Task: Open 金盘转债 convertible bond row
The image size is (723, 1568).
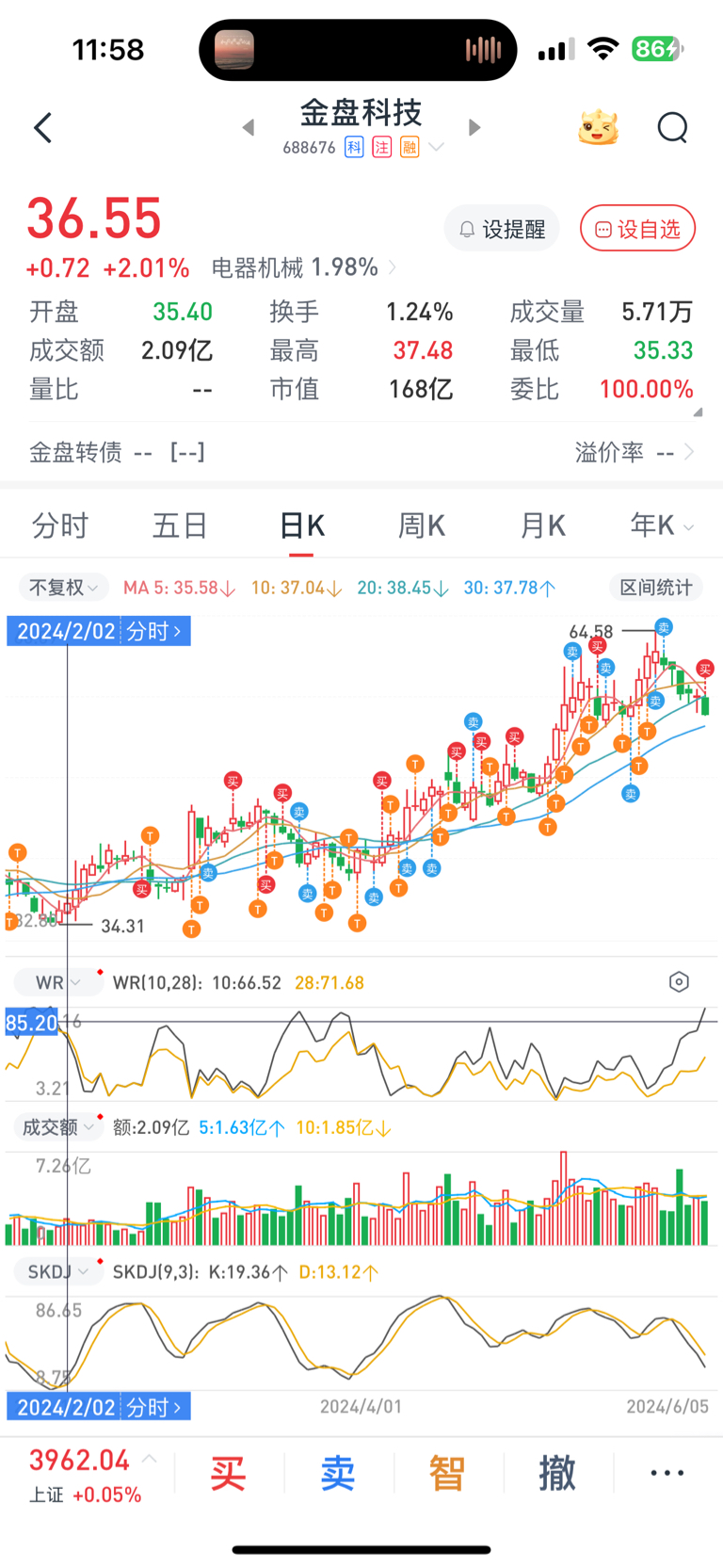Action: [x=117, y=452]
